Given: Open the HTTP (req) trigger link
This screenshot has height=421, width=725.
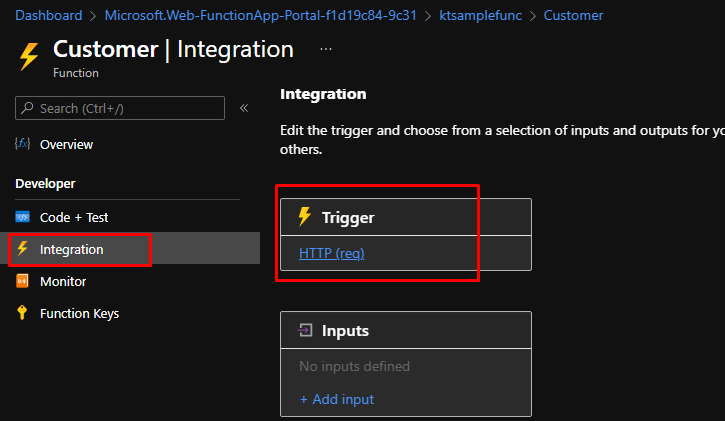Looking at the screenshot, I should coord(332,254).
